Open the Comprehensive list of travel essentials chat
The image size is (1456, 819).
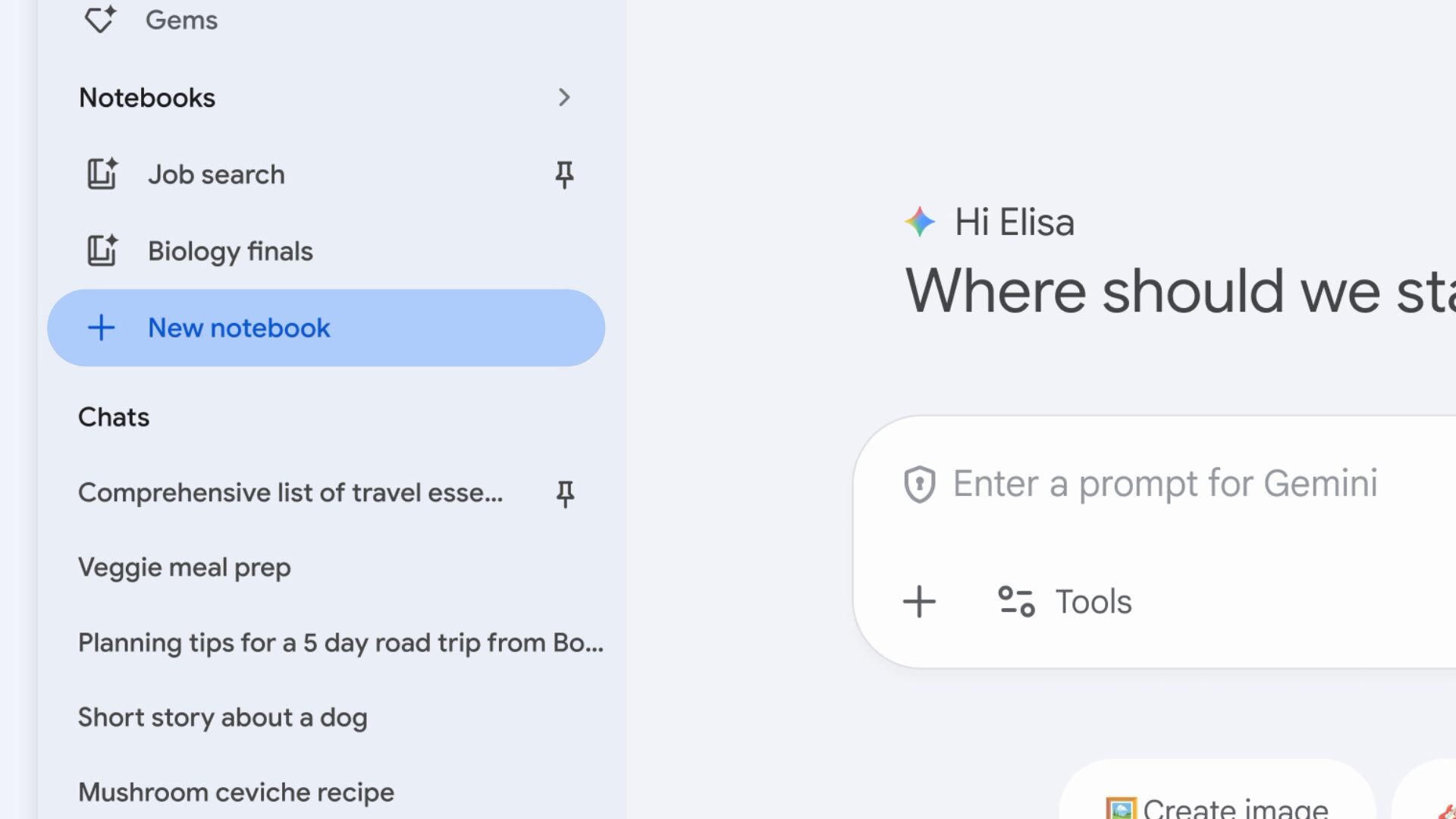pyautogui.click(x=290, y=493)
